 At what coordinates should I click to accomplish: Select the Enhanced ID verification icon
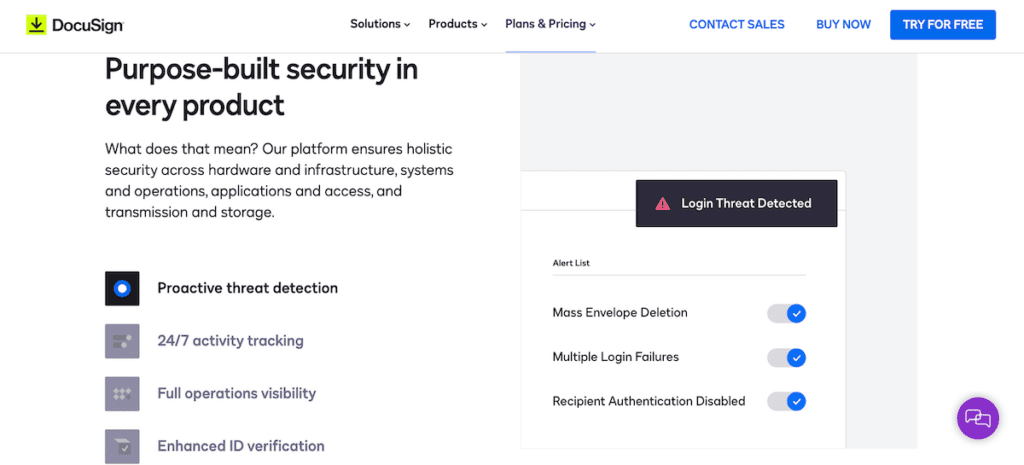tap(122, 447)
